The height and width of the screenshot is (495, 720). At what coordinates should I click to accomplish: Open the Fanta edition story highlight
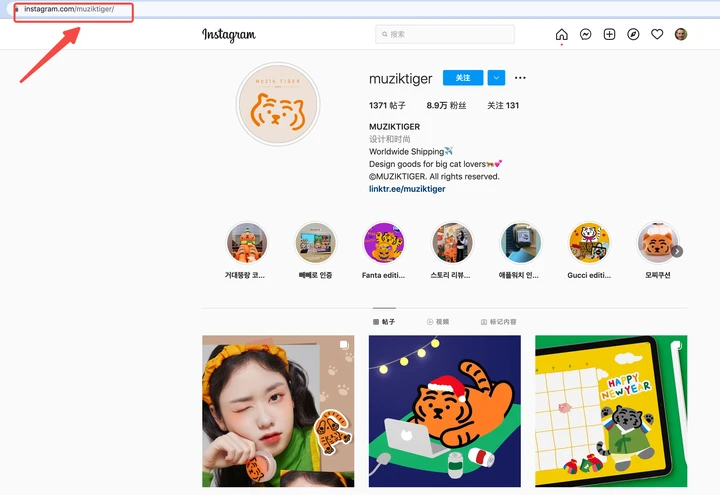pos(383,243)
